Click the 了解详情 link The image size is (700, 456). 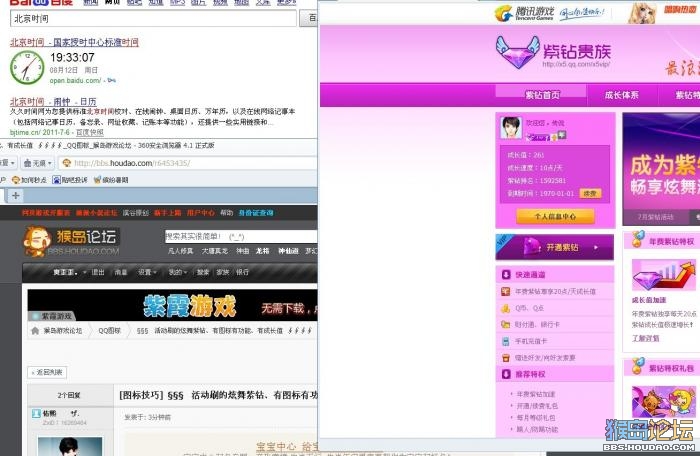click(x=645, y=338)
